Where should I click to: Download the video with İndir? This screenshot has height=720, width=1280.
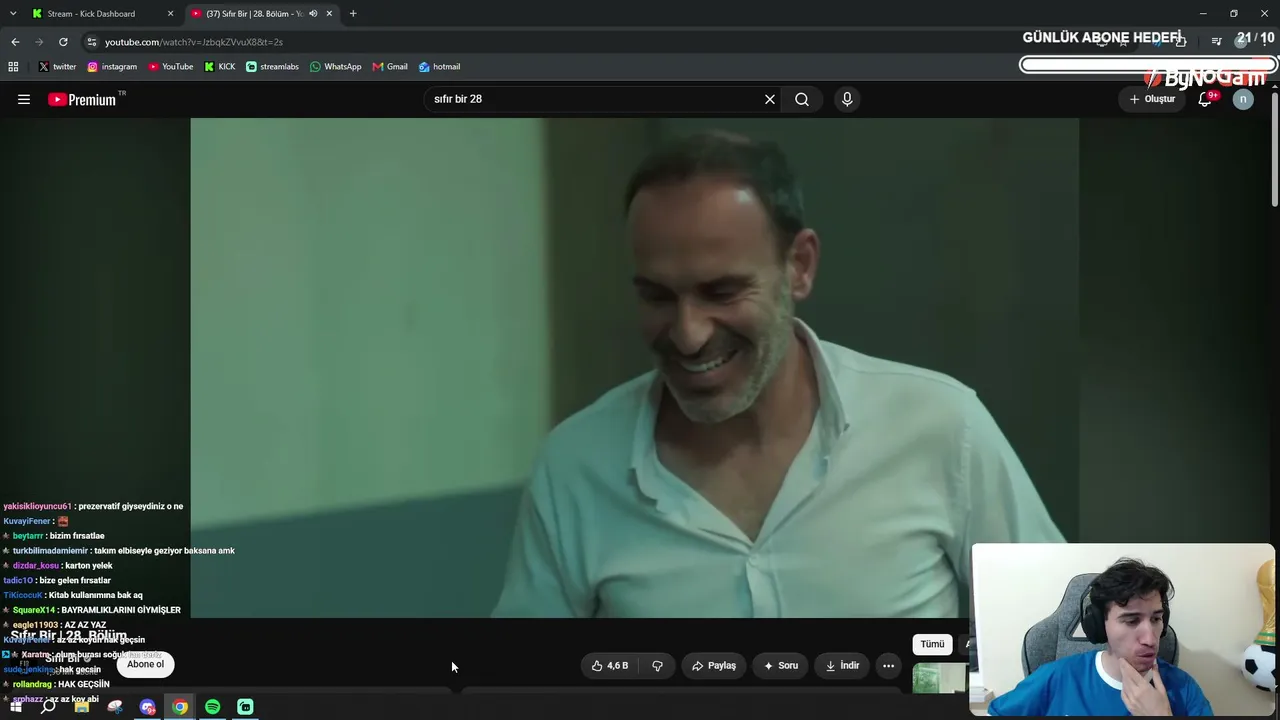(842, 665)
